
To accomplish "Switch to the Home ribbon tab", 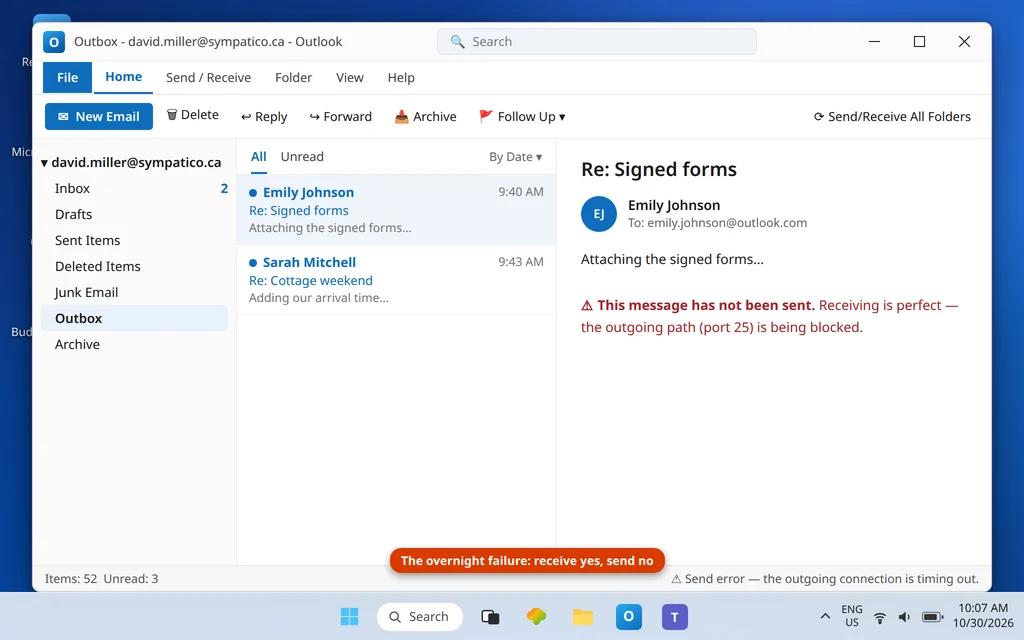I will tap(123, 77).
